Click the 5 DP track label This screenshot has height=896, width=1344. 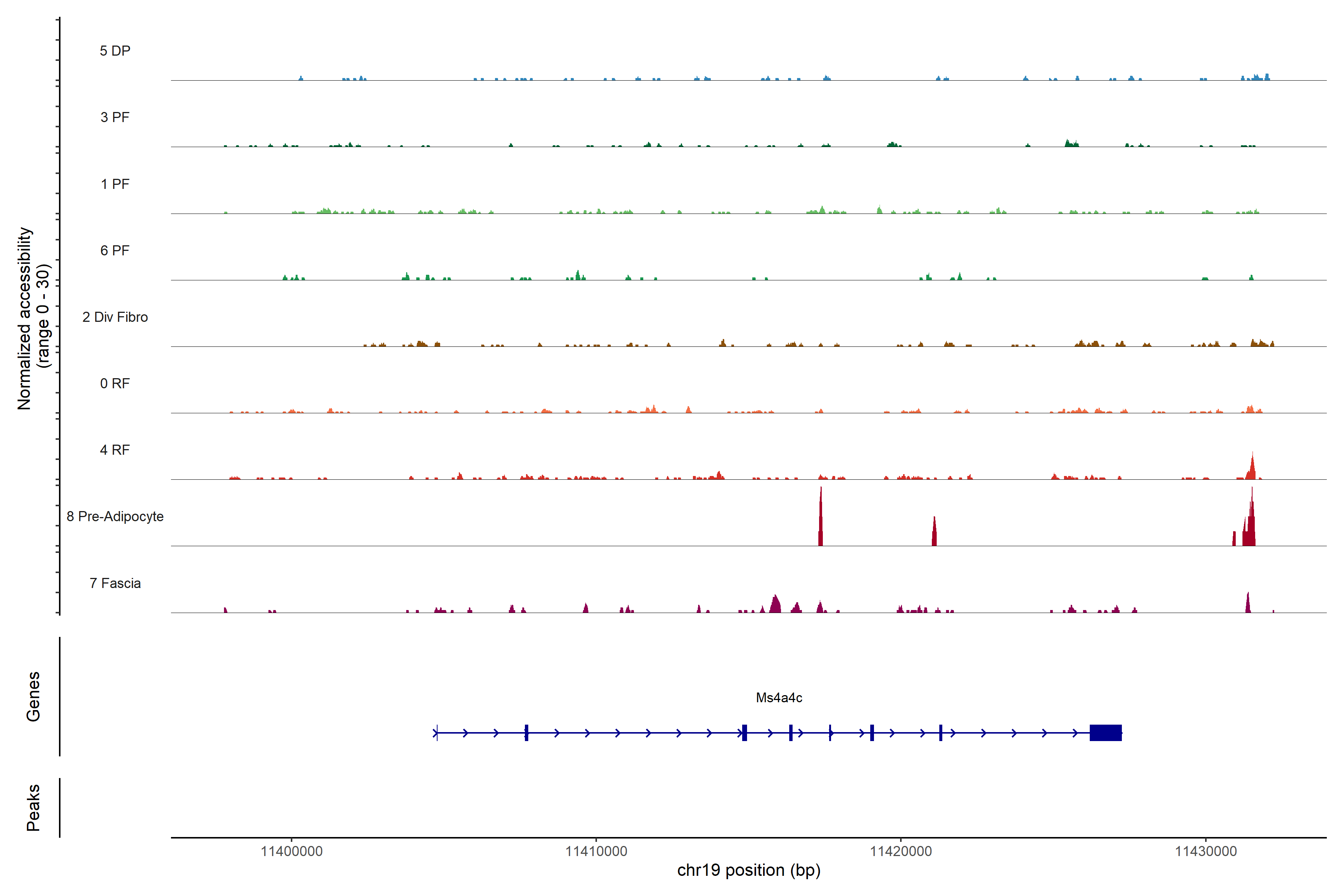(115, 51)
